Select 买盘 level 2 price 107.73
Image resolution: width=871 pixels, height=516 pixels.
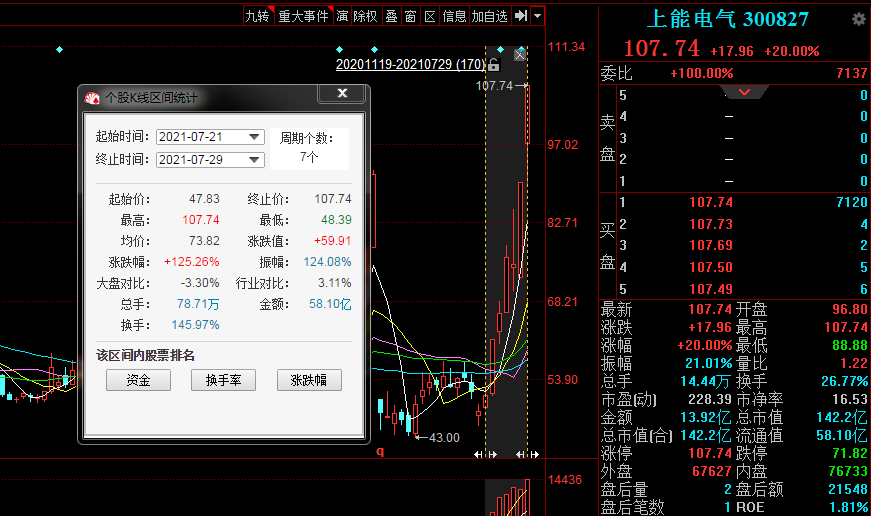710,224
